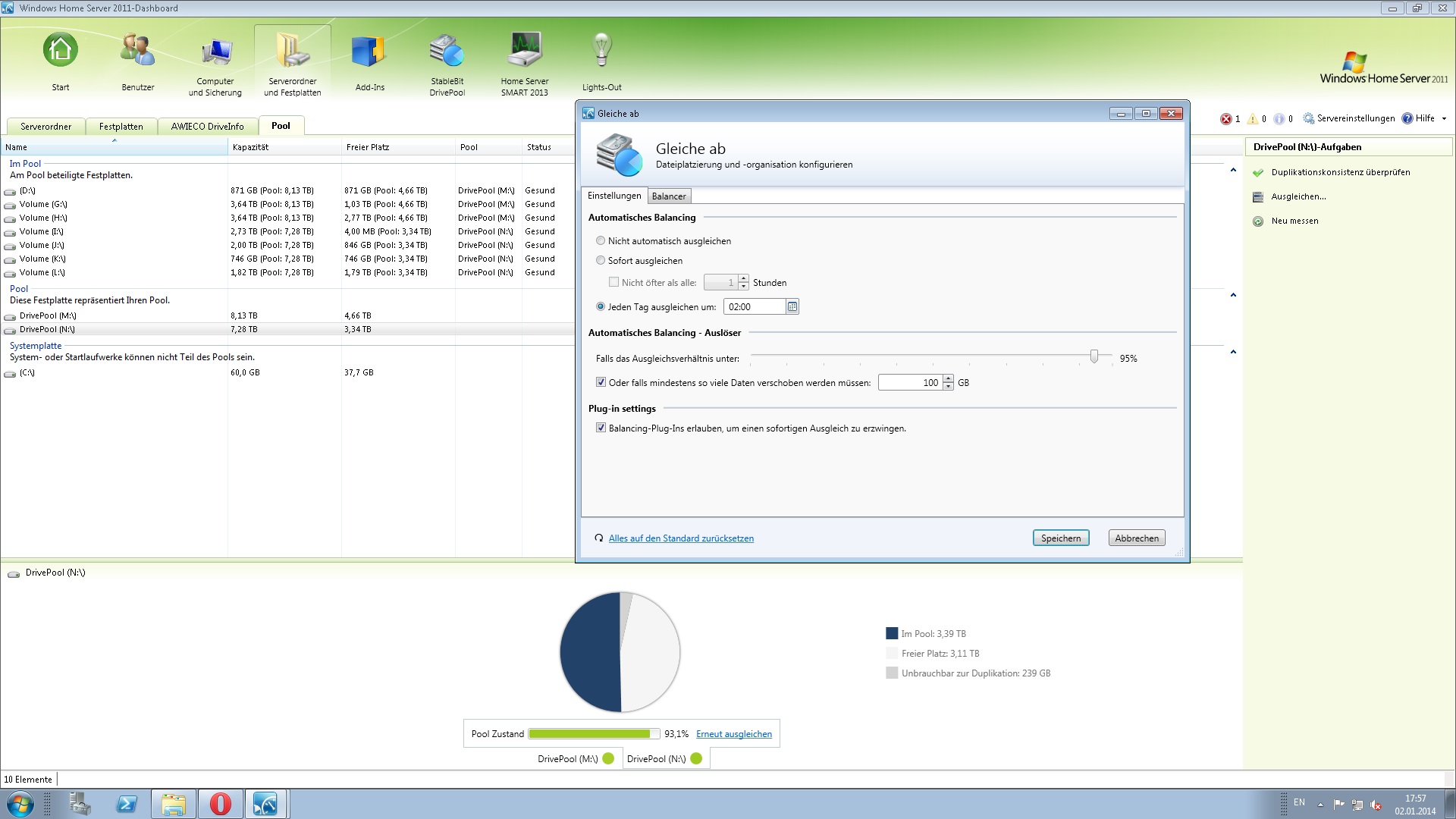
Task: Enable Balancing-Plug-Ins erlauben checkbox
Action: point(601,428)
